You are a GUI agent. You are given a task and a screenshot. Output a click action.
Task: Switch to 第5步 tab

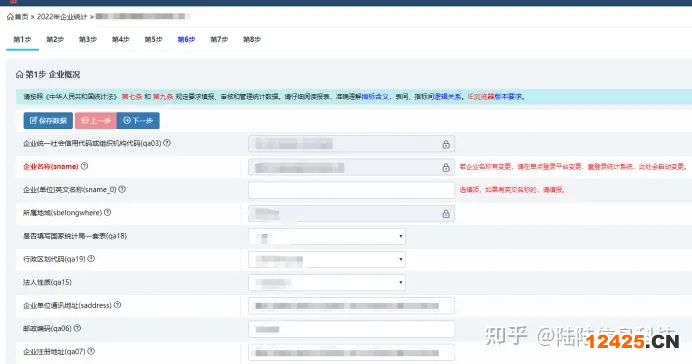click(153, 39)
